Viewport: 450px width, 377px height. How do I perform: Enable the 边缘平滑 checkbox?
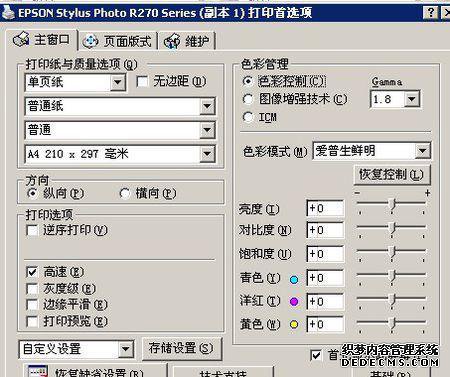[x=32, y=305]
